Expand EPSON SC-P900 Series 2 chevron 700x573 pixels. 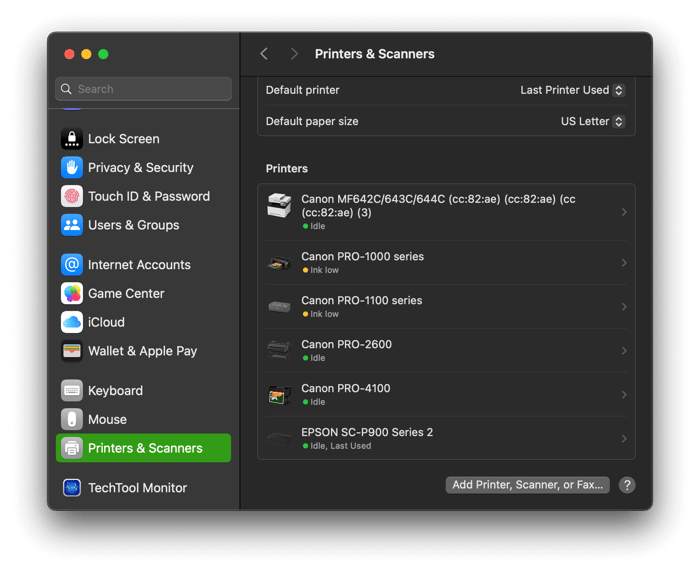click(x=624, y=439)
